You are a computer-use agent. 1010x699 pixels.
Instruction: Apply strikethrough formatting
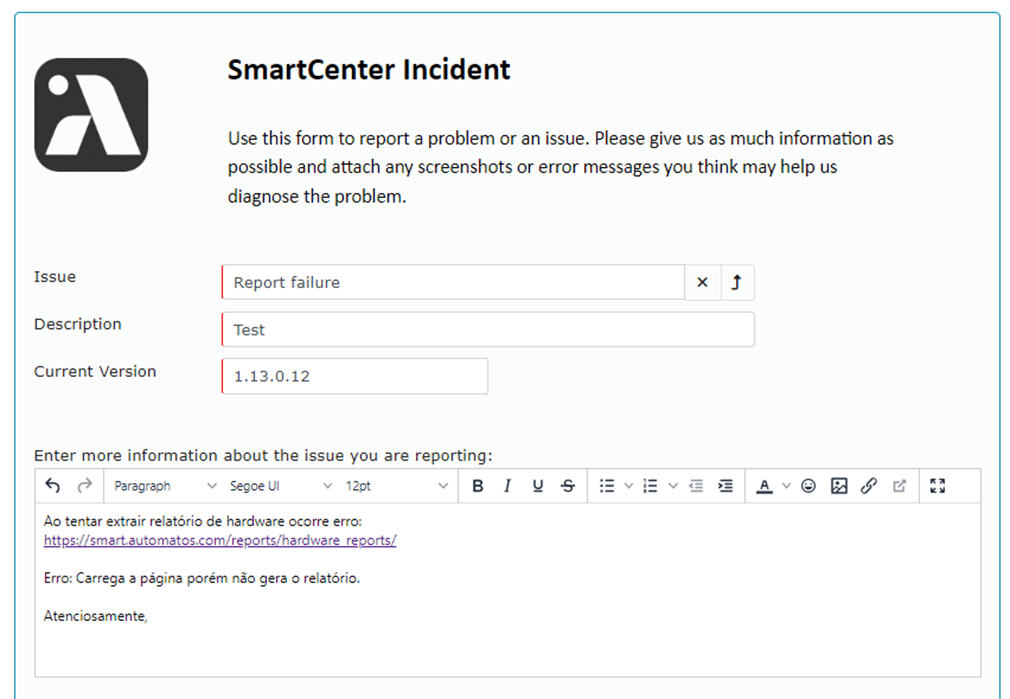point(568,486)
